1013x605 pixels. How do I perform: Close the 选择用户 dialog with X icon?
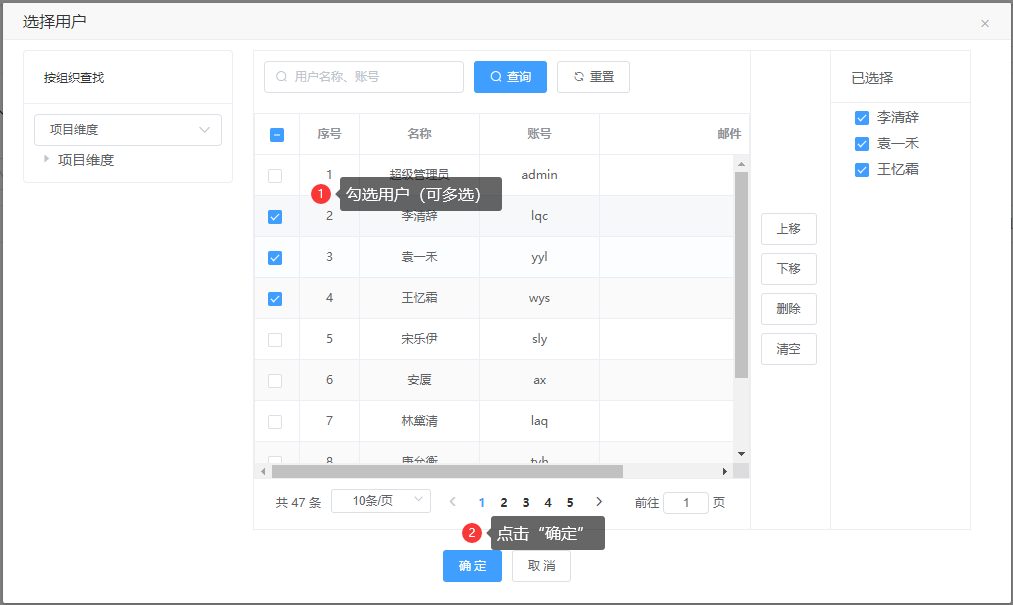[x=985, y=23]
